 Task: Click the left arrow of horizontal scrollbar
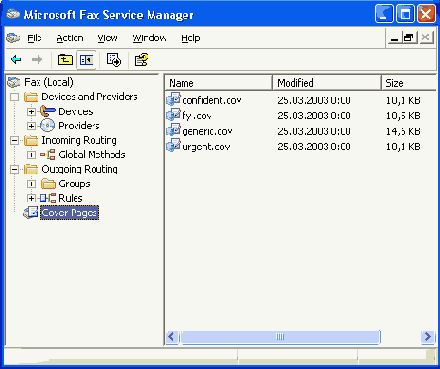tap(172, 337)
